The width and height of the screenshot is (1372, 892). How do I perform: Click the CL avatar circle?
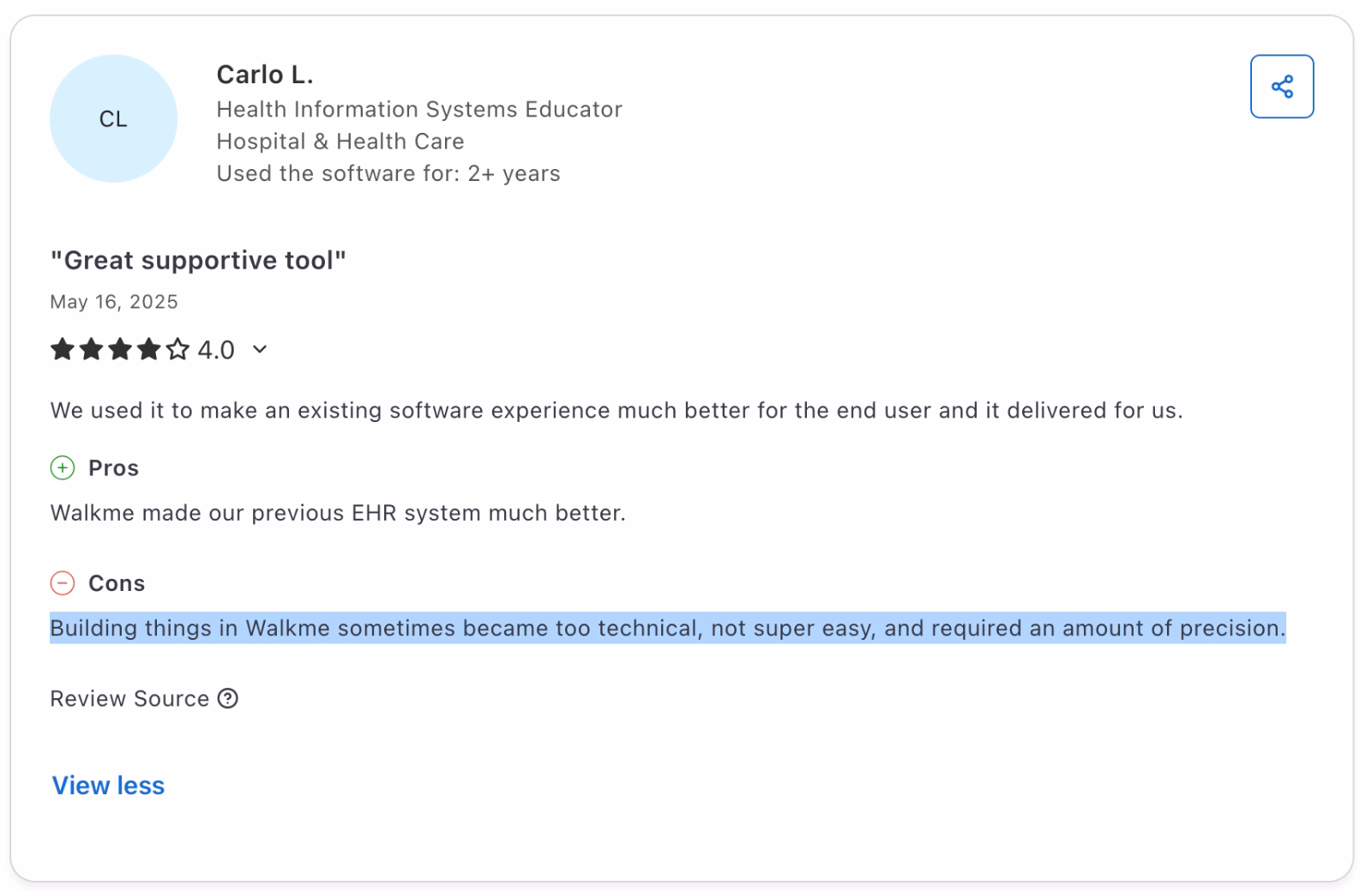tap(113, 119)
